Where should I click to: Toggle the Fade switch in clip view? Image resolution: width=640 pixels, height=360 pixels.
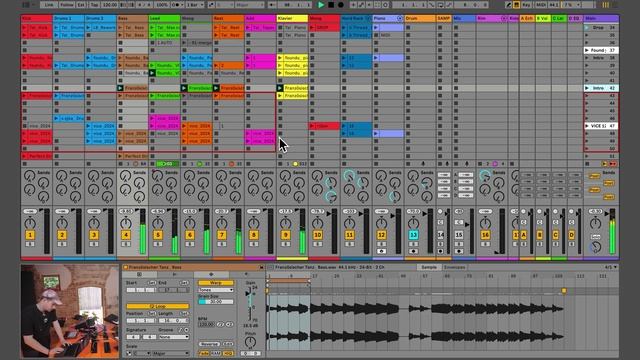[x=204, y=353]
